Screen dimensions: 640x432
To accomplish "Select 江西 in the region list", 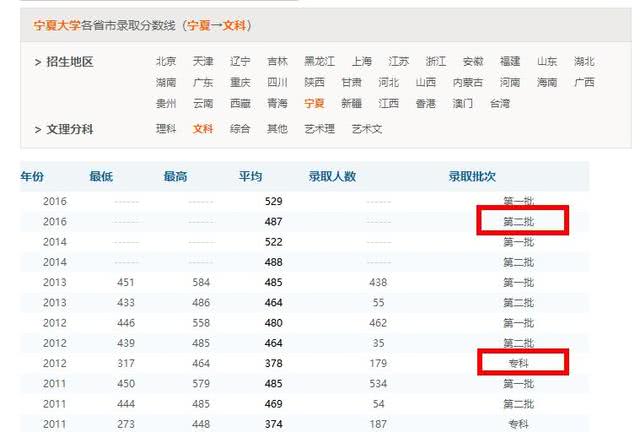I will click(x=389, y=104).
